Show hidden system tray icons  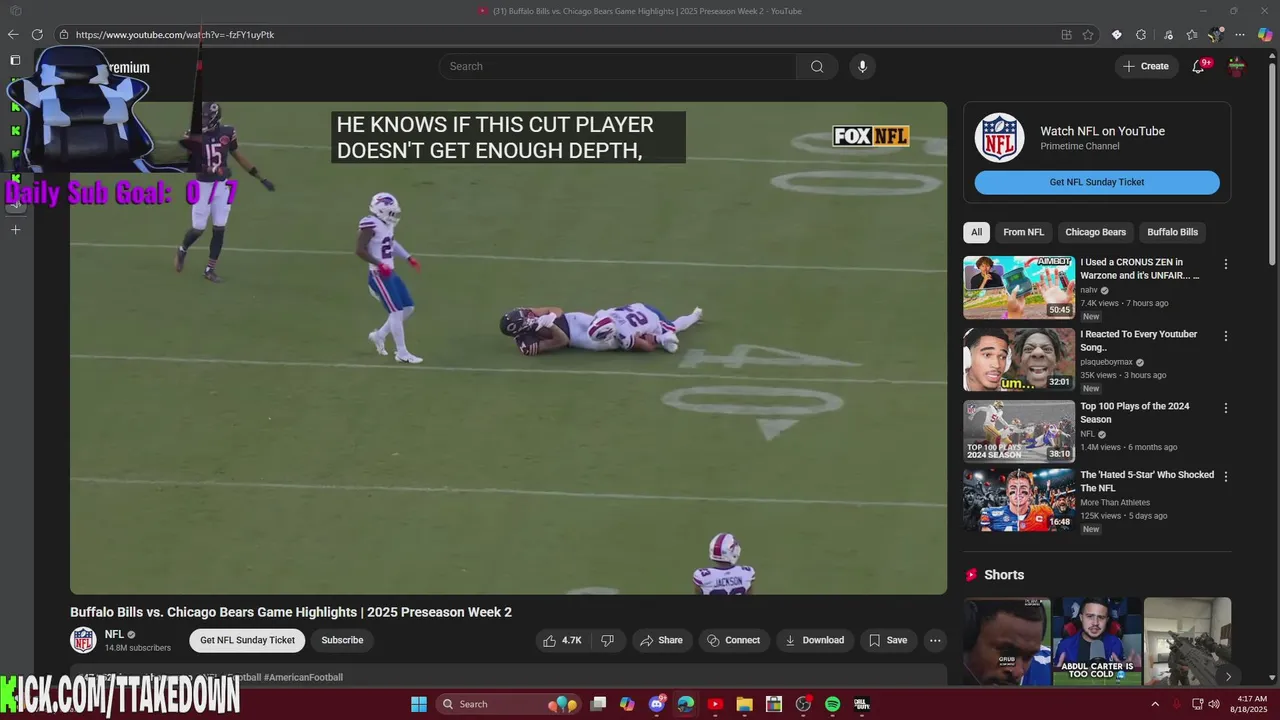coord(1155,704)
